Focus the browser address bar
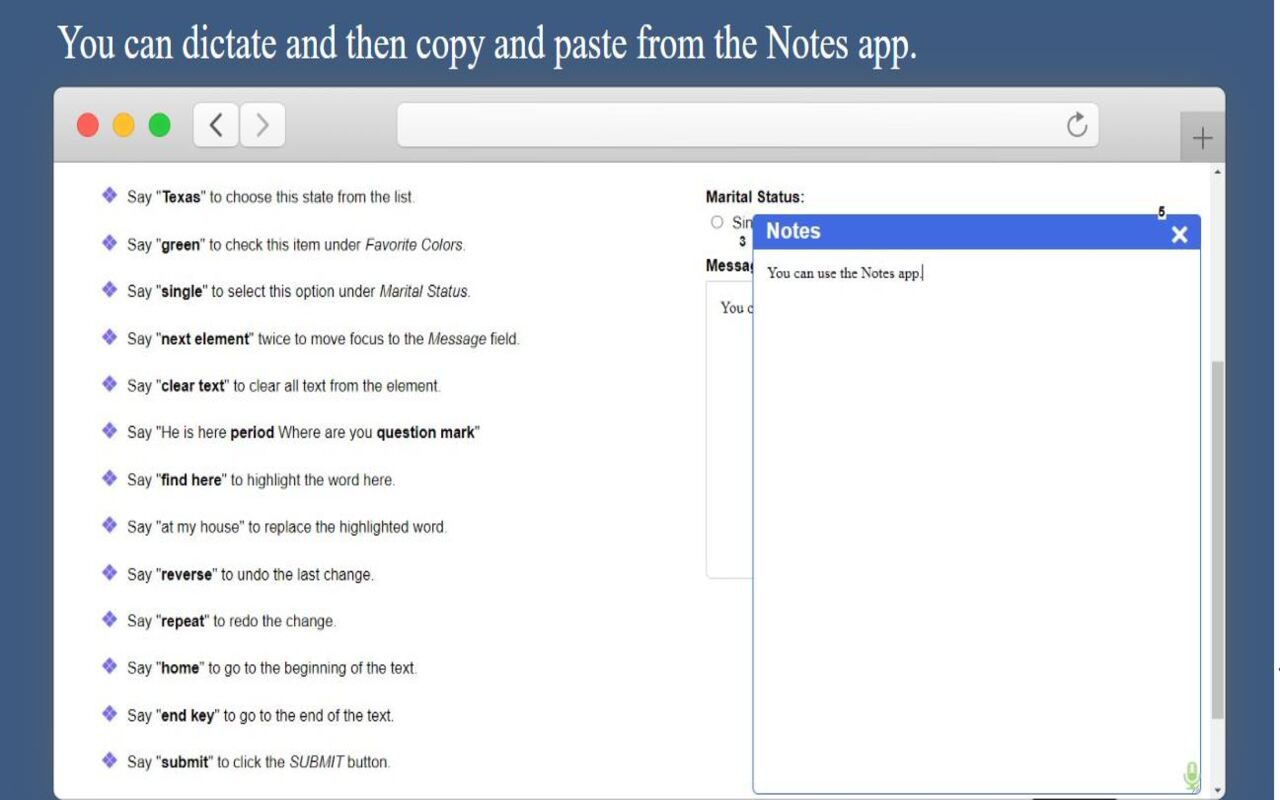The image size is (1280, 800). click(x=748, y=125)
